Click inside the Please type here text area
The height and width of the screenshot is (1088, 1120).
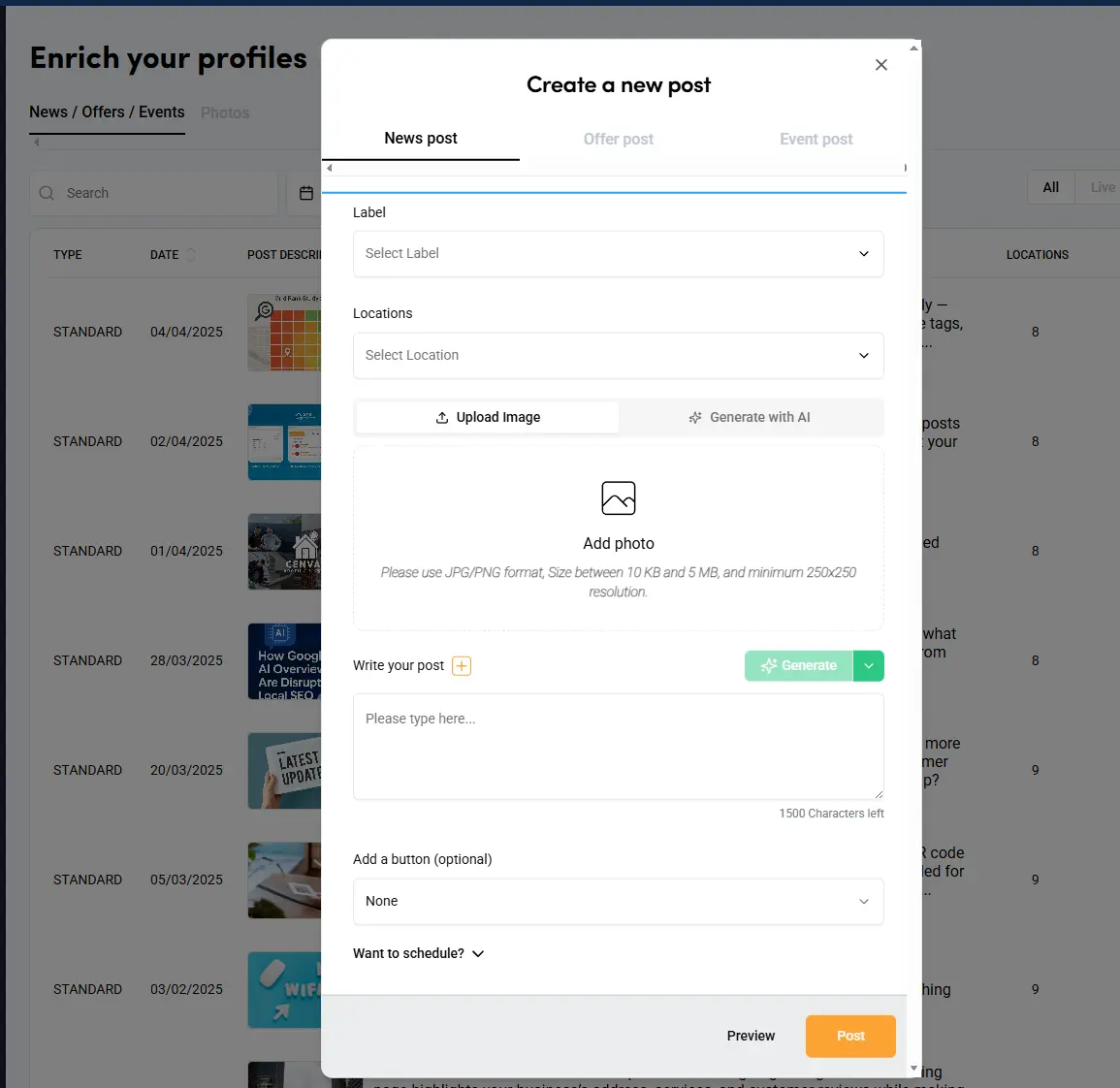pyautogui.click(x=618, y=747)
